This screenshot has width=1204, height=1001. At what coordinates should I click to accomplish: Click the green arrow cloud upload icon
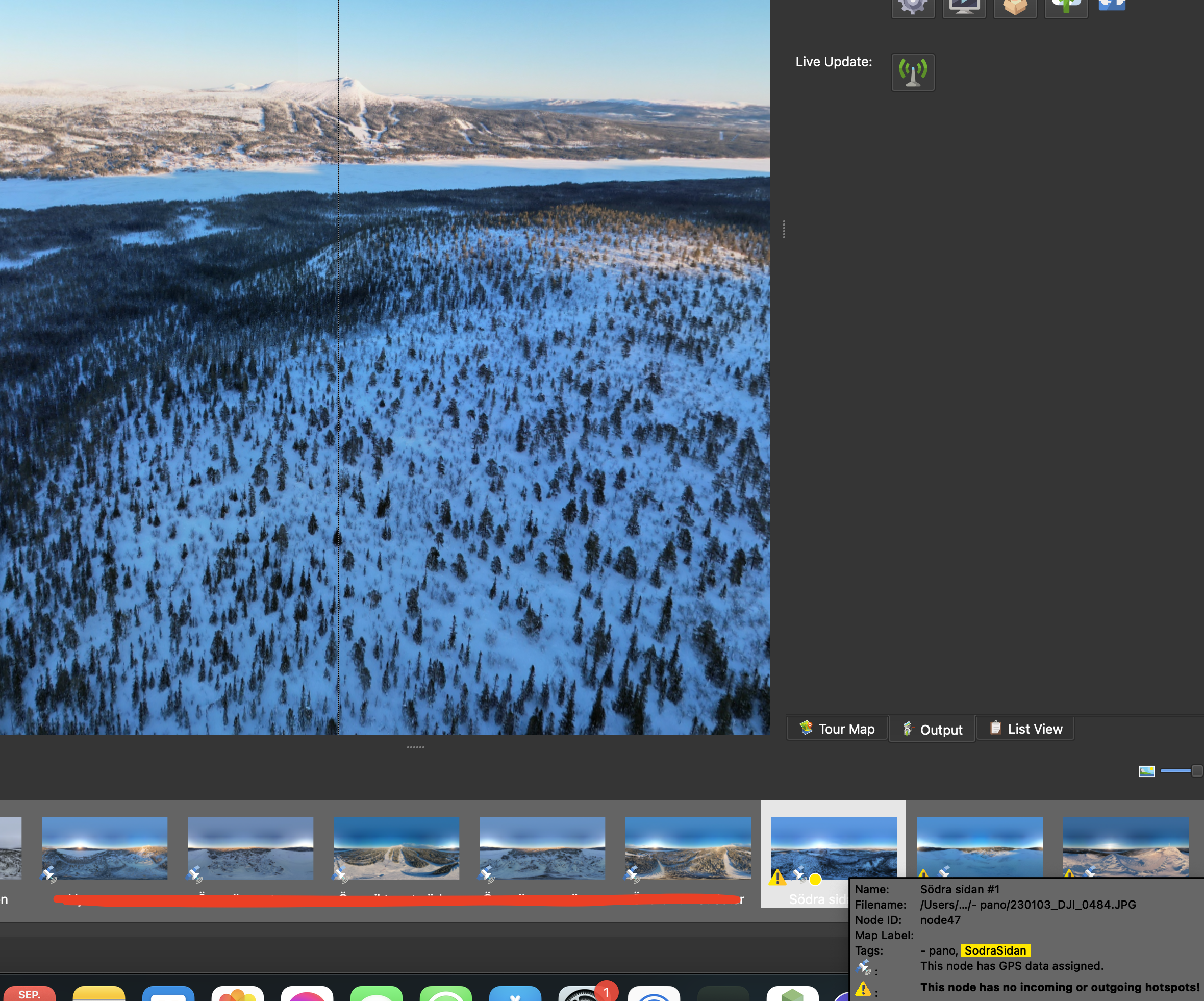[1066, 8]
